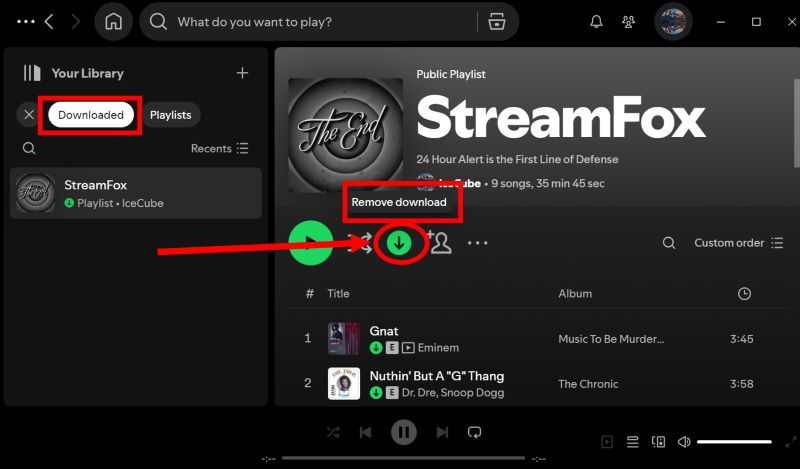Image resolution: width=800 pixels, height=469 pixels.
Task: Play the StreamFox playlist
Action: pyautogui.click(x=310, y=243)
